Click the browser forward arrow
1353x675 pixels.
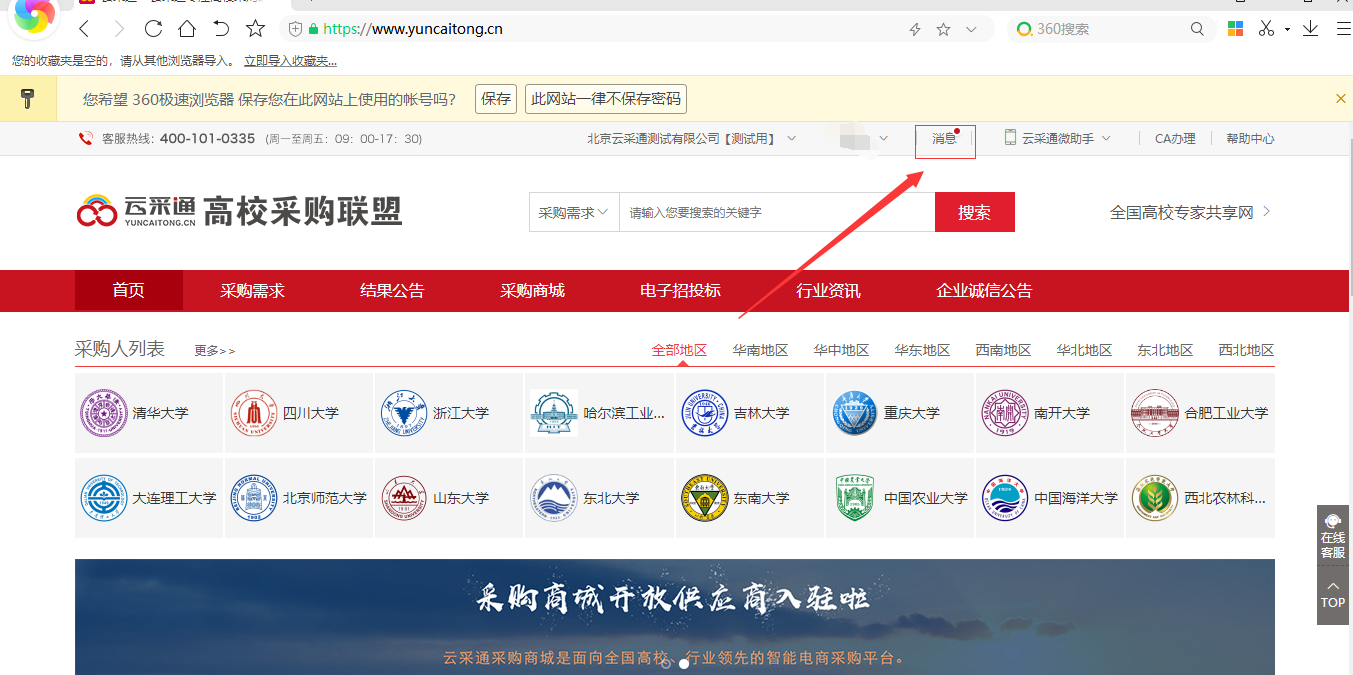[x=119, y=29]
